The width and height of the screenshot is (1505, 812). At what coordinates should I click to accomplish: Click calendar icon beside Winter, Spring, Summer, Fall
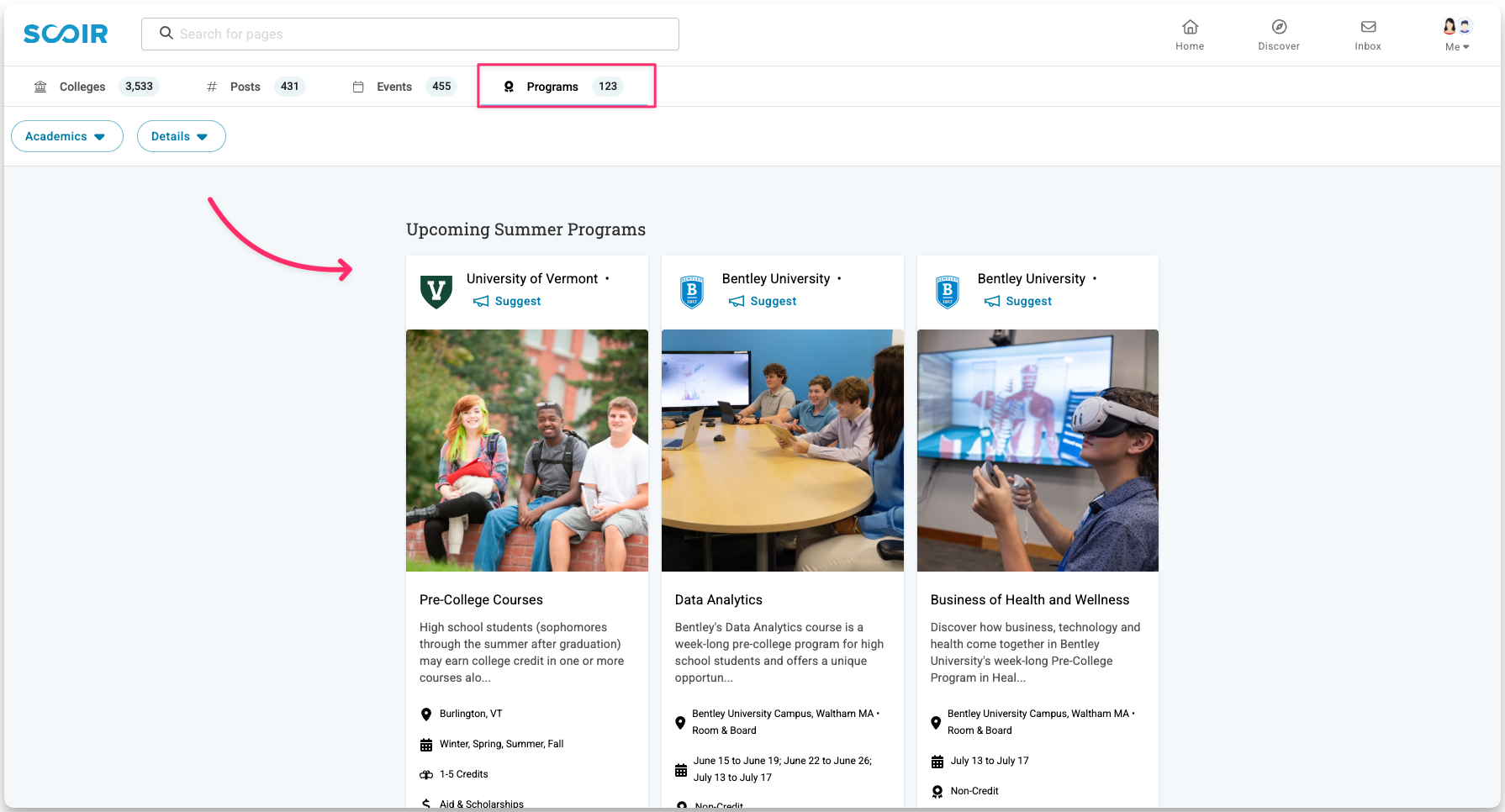tap(426, 745)
